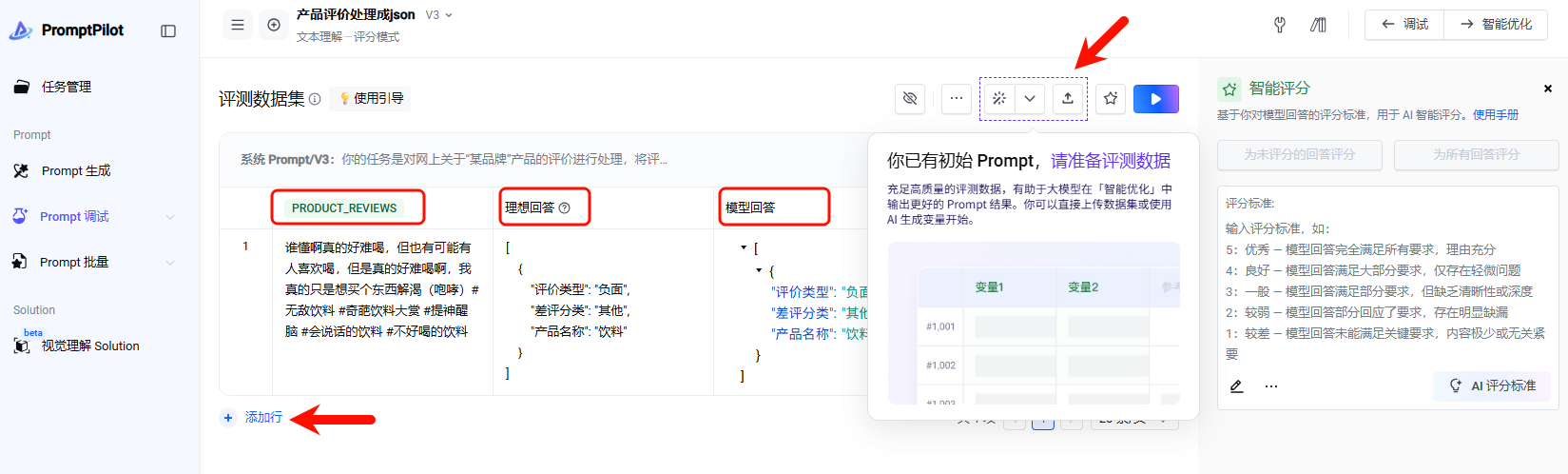Click 为所有回答评分 button
This screenshot has width=1568, height=474.
click(x=1476, y=154)
